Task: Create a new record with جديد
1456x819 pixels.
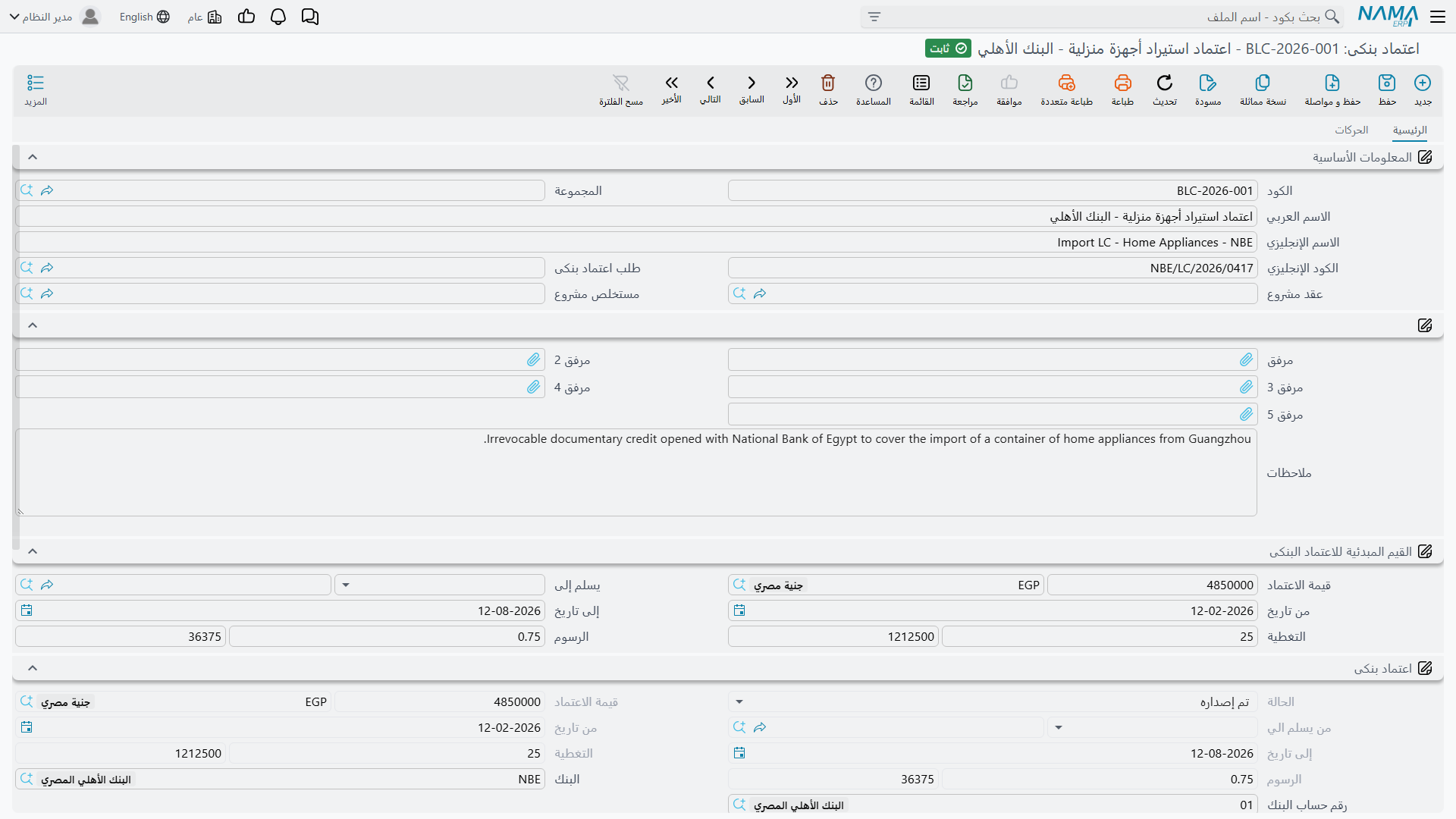Action: tap(1423, 89)
